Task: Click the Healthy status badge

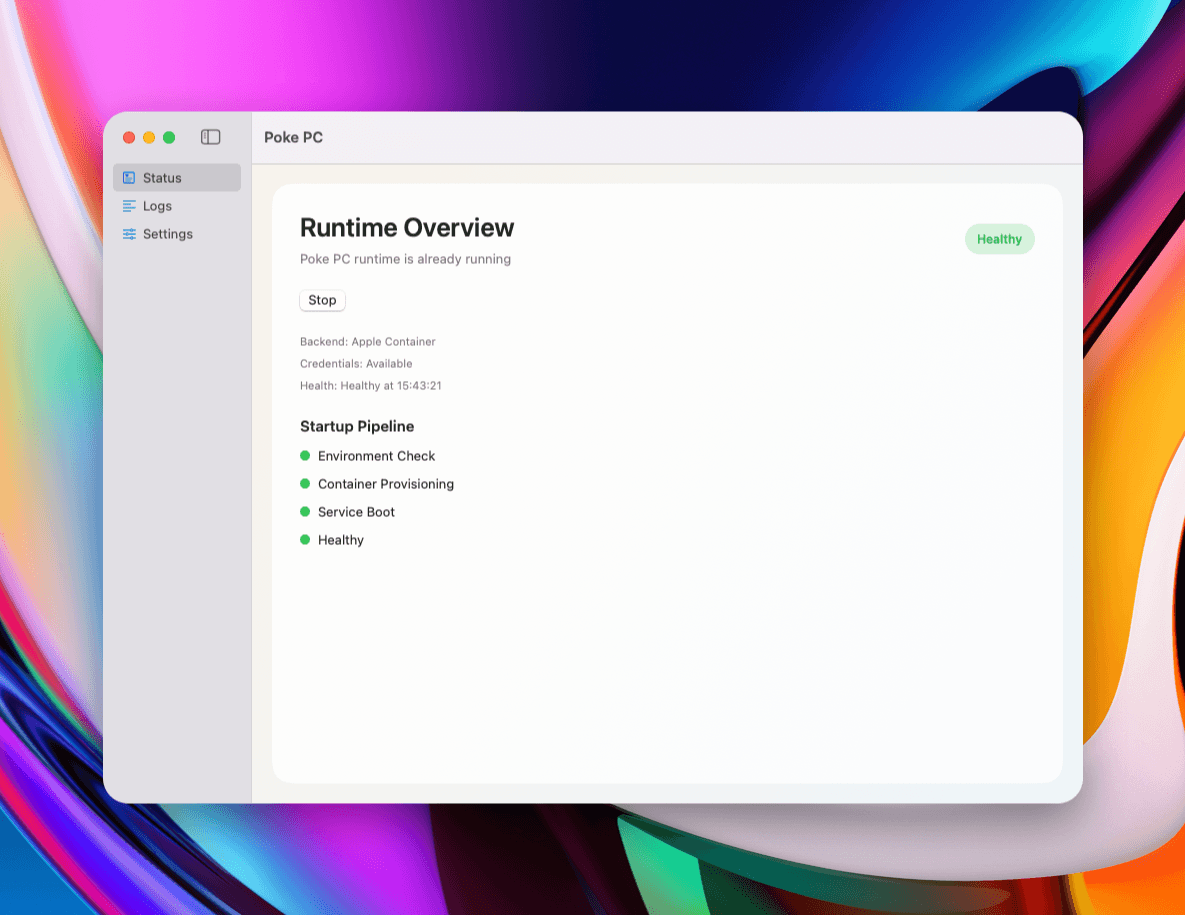Action: tap(999, 239)
